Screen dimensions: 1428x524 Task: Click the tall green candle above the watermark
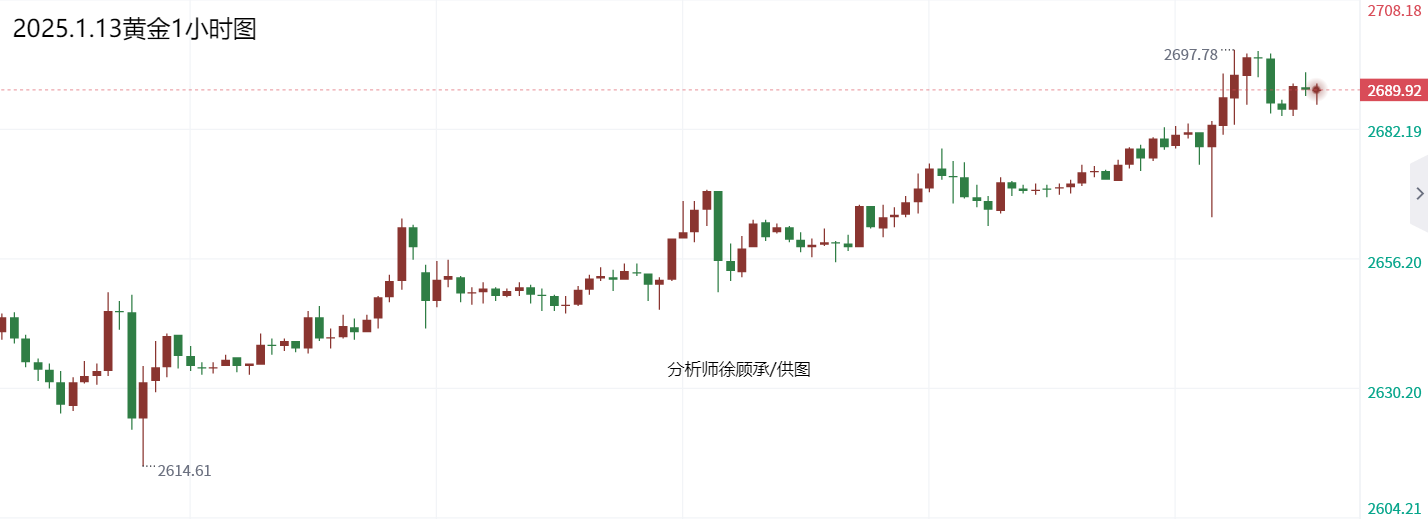[718, 225]
